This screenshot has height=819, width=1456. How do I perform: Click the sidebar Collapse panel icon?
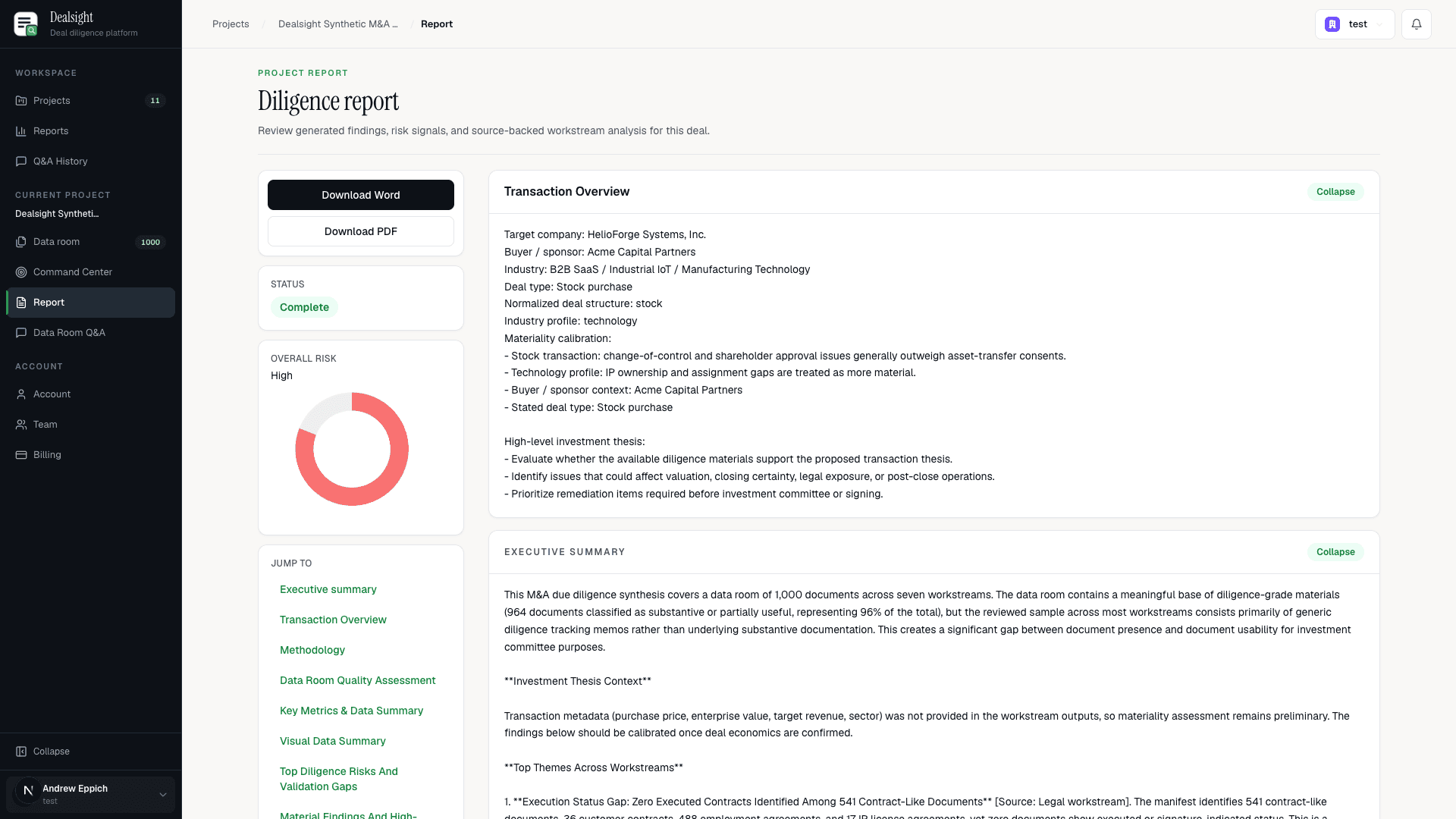tap(21, 752)
